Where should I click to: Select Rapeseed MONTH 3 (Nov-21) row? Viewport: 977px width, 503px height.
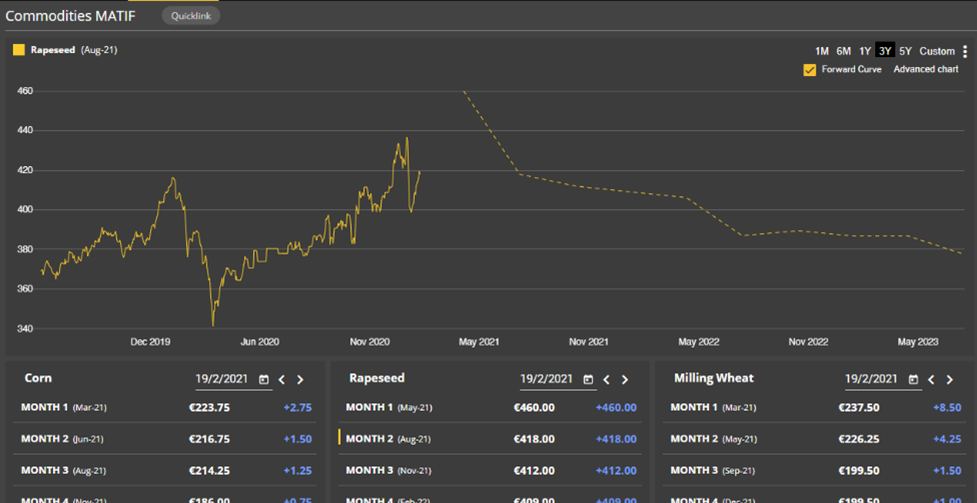coord(490,471)
